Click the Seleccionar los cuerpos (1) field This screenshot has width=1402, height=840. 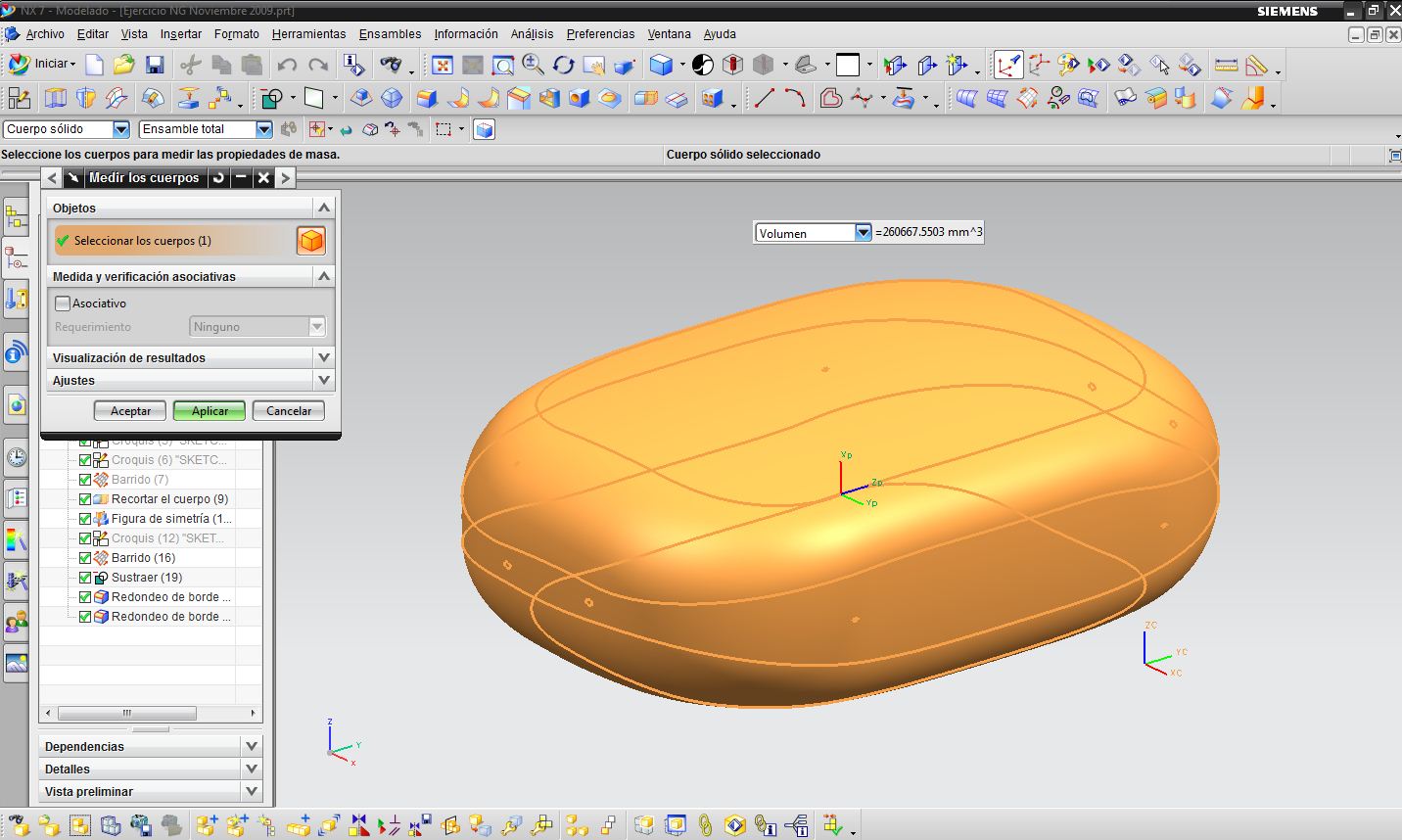[173, 241]
